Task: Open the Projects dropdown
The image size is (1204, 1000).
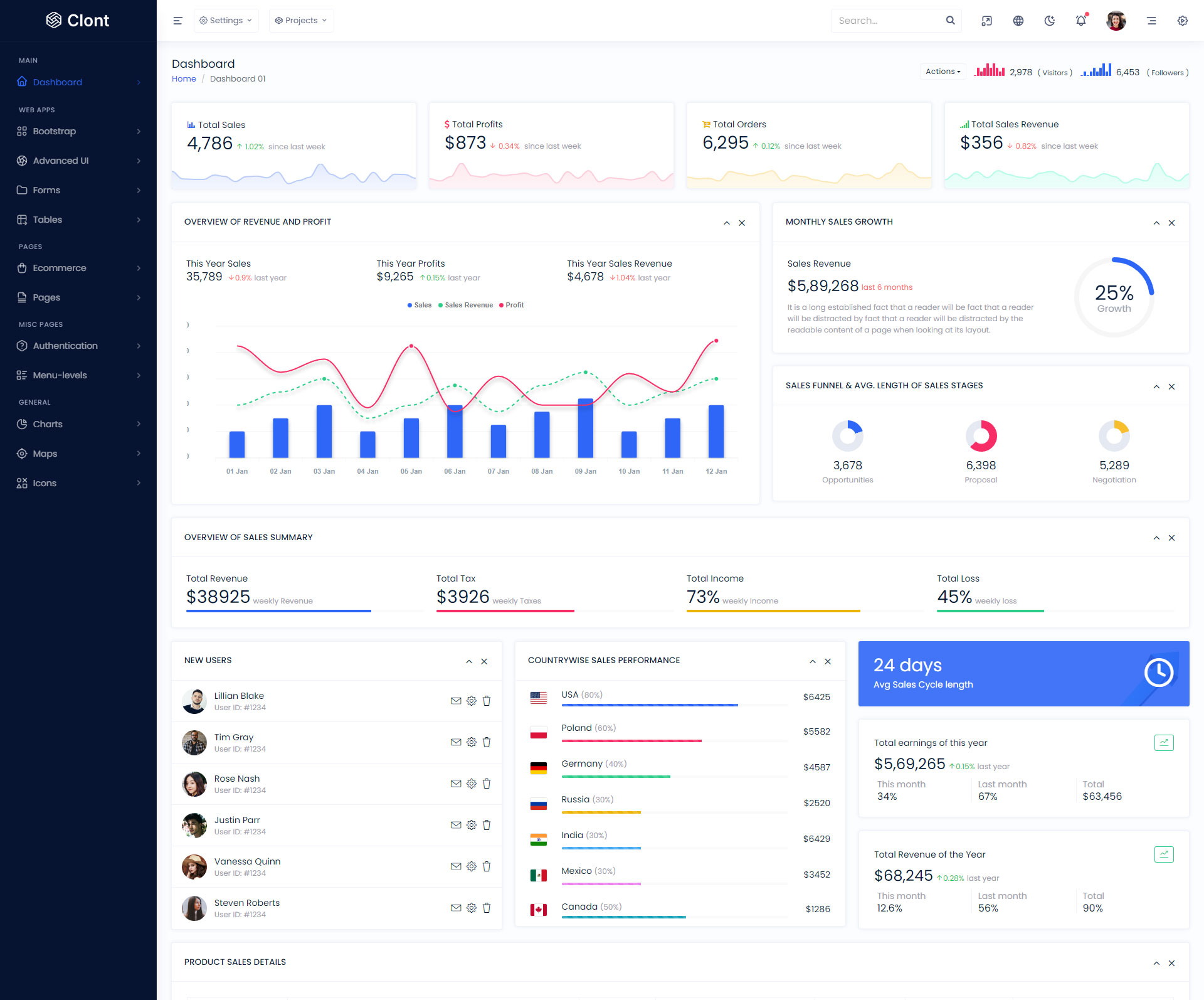Action: click(x=301, y=21)
